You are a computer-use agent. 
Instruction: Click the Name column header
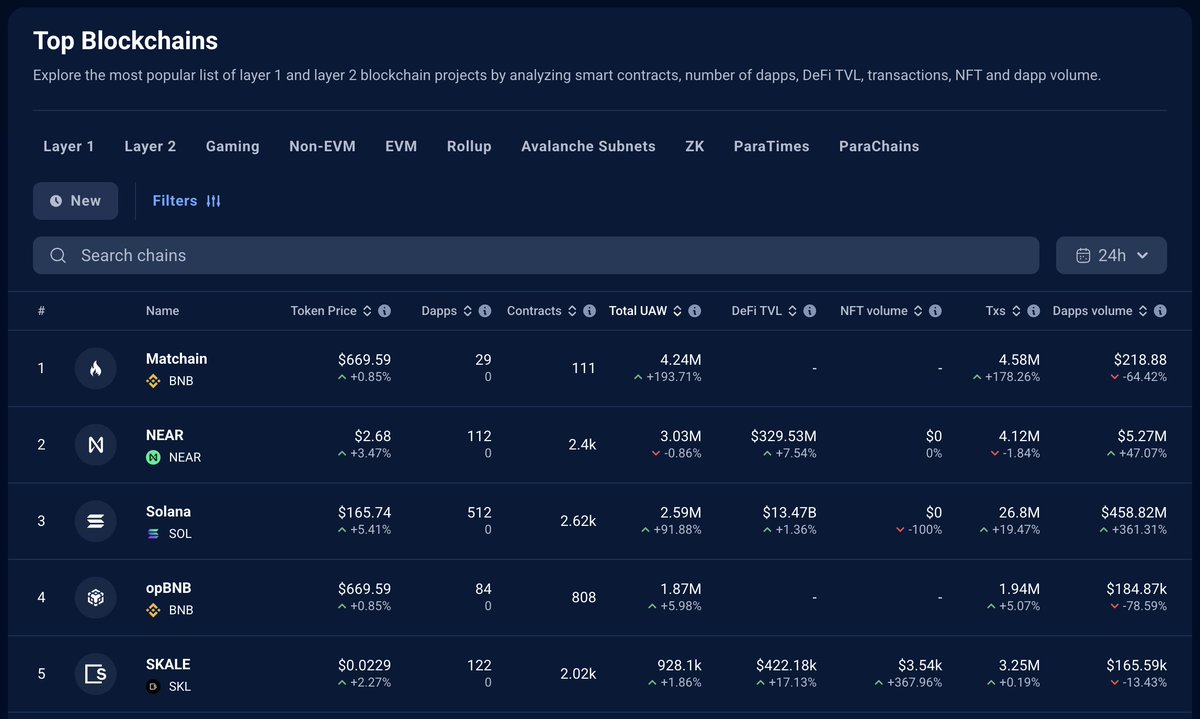[162, 311]
